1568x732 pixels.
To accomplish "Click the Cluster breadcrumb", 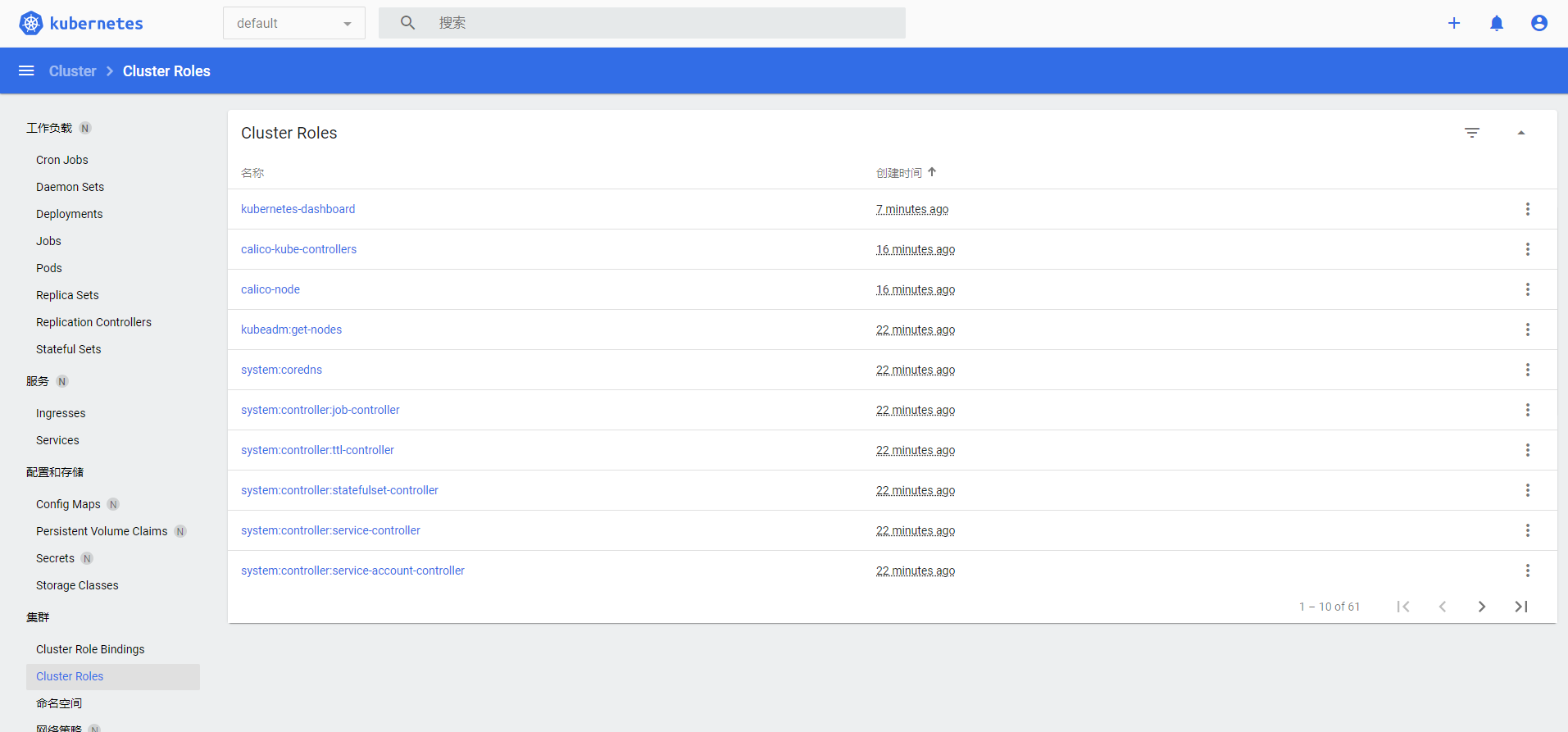I will click(x=72, y=71).
